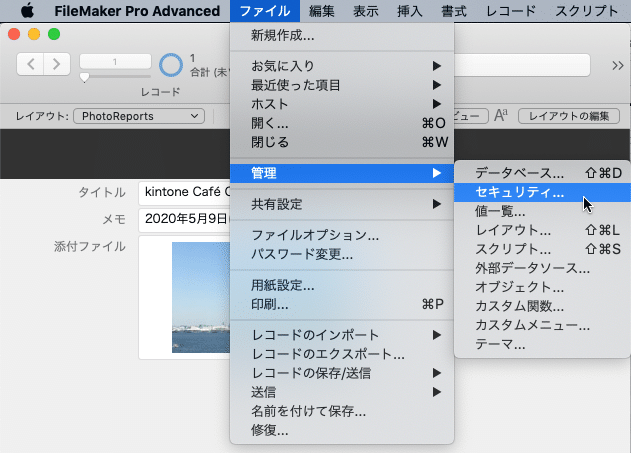
Task: Open the 表示 menu
Action: tap(365, 11)
